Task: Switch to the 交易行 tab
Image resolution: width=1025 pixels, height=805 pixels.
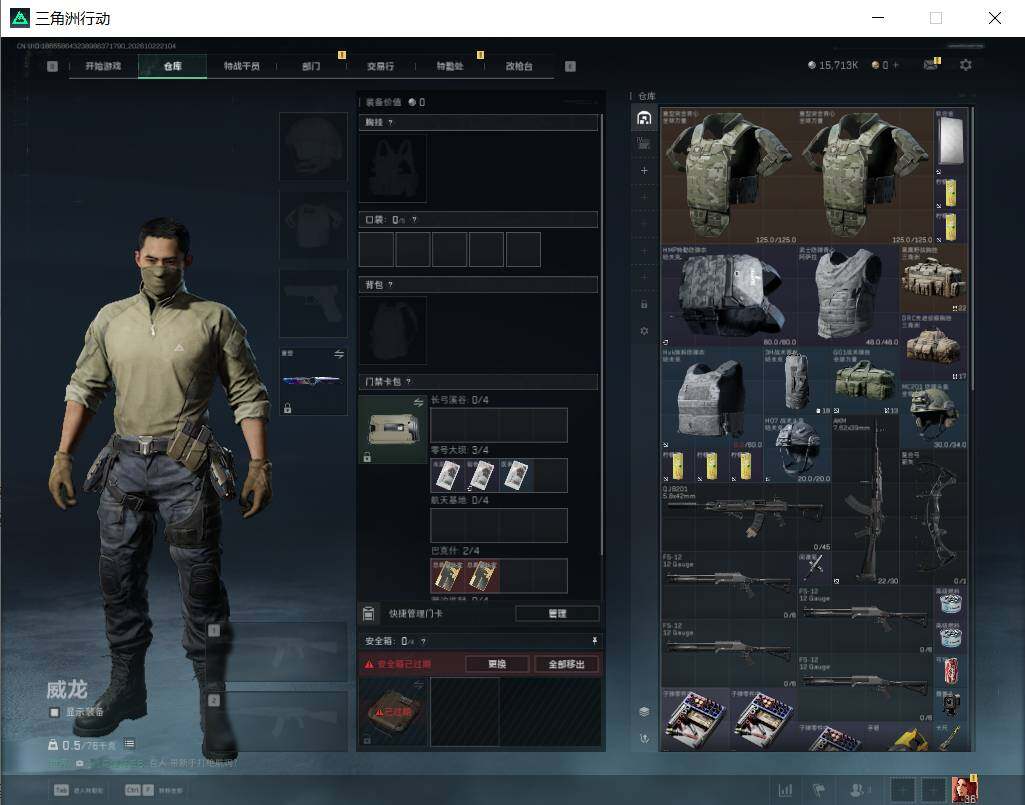Action: (380, 66)
